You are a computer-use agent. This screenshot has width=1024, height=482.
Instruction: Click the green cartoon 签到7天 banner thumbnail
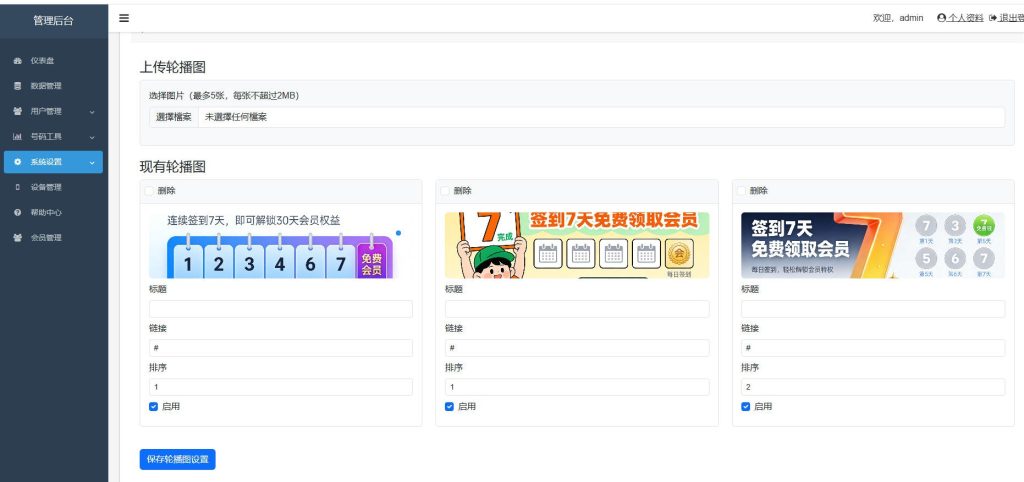tap(577, 246)
